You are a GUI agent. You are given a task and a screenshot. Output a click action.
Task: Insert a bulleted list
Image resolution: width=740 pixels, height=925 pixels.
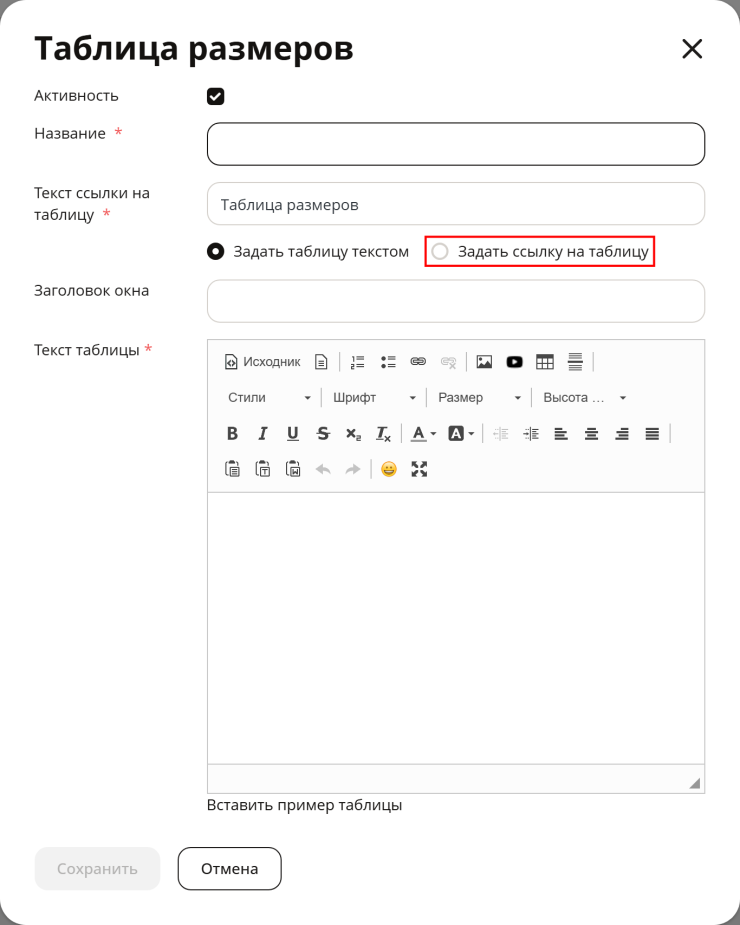388,362
